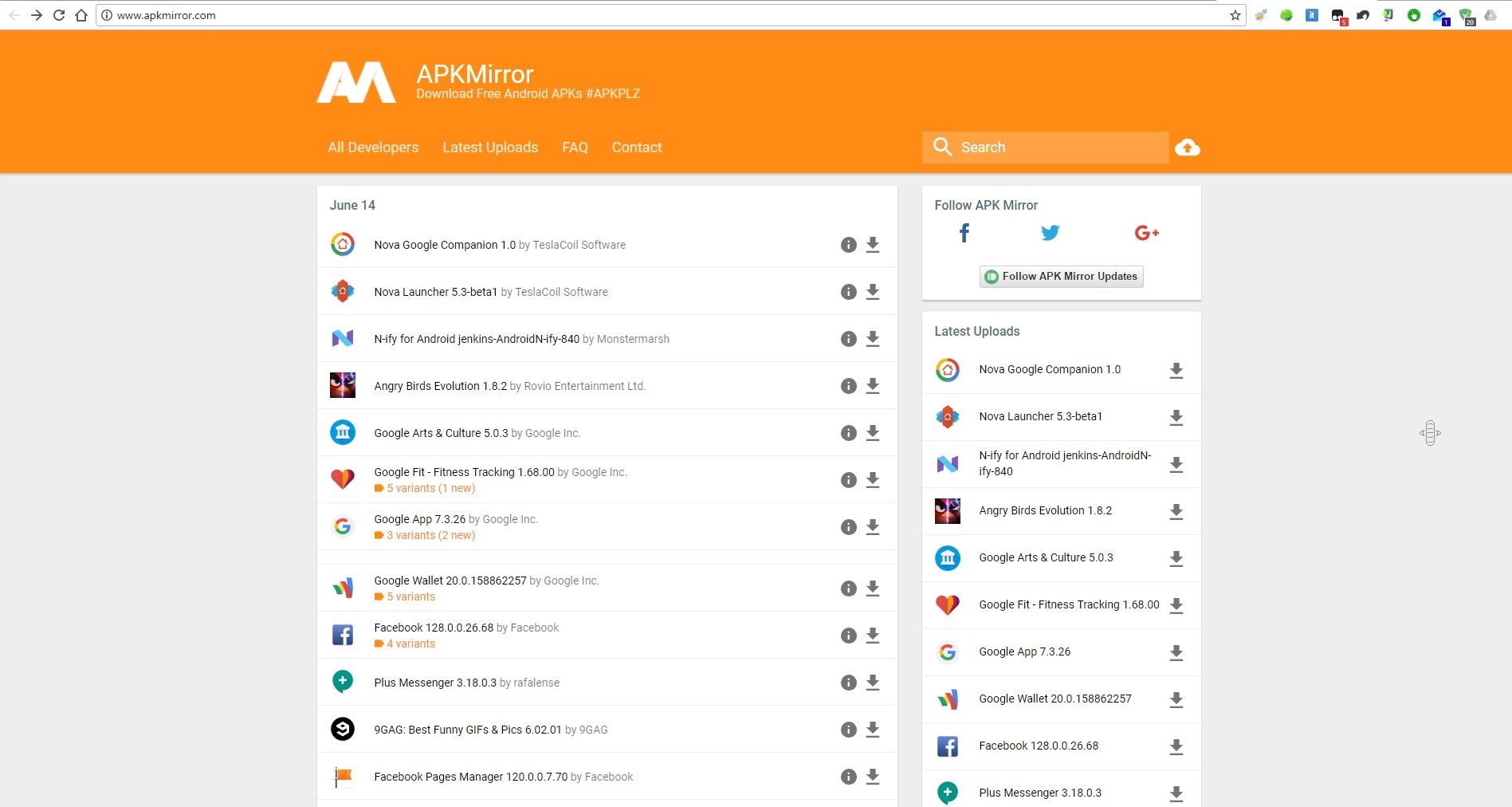
Task: Download Nova Google Companion 1.0 from main list
Action: coord(873,245)
